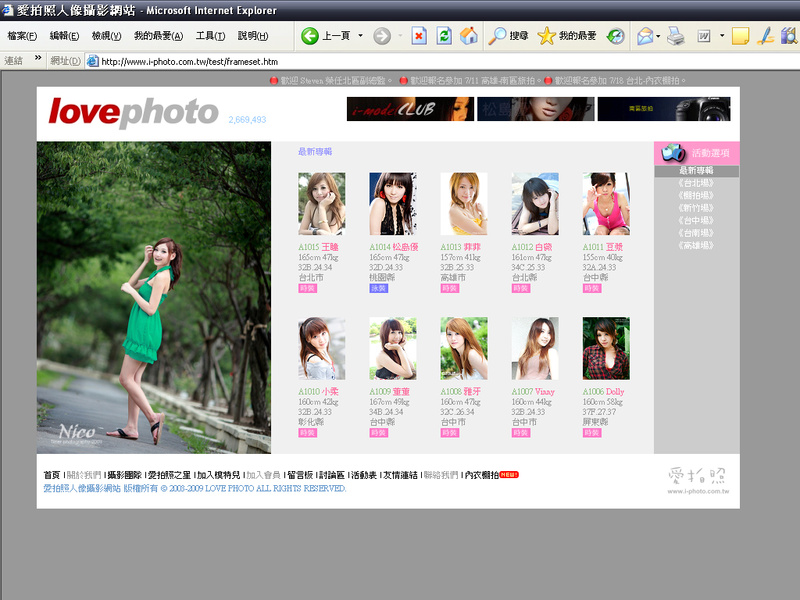Image resolution: width=800 pixels, height=600 pixels.
Task: Open the i-model CLUB banner
Action: pos(410,109)
